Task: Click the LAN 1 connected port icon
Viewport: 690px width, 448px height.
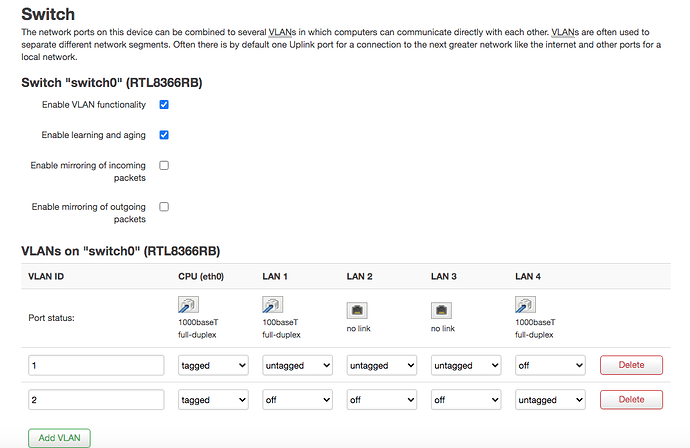Action: [x=272, y=305]
